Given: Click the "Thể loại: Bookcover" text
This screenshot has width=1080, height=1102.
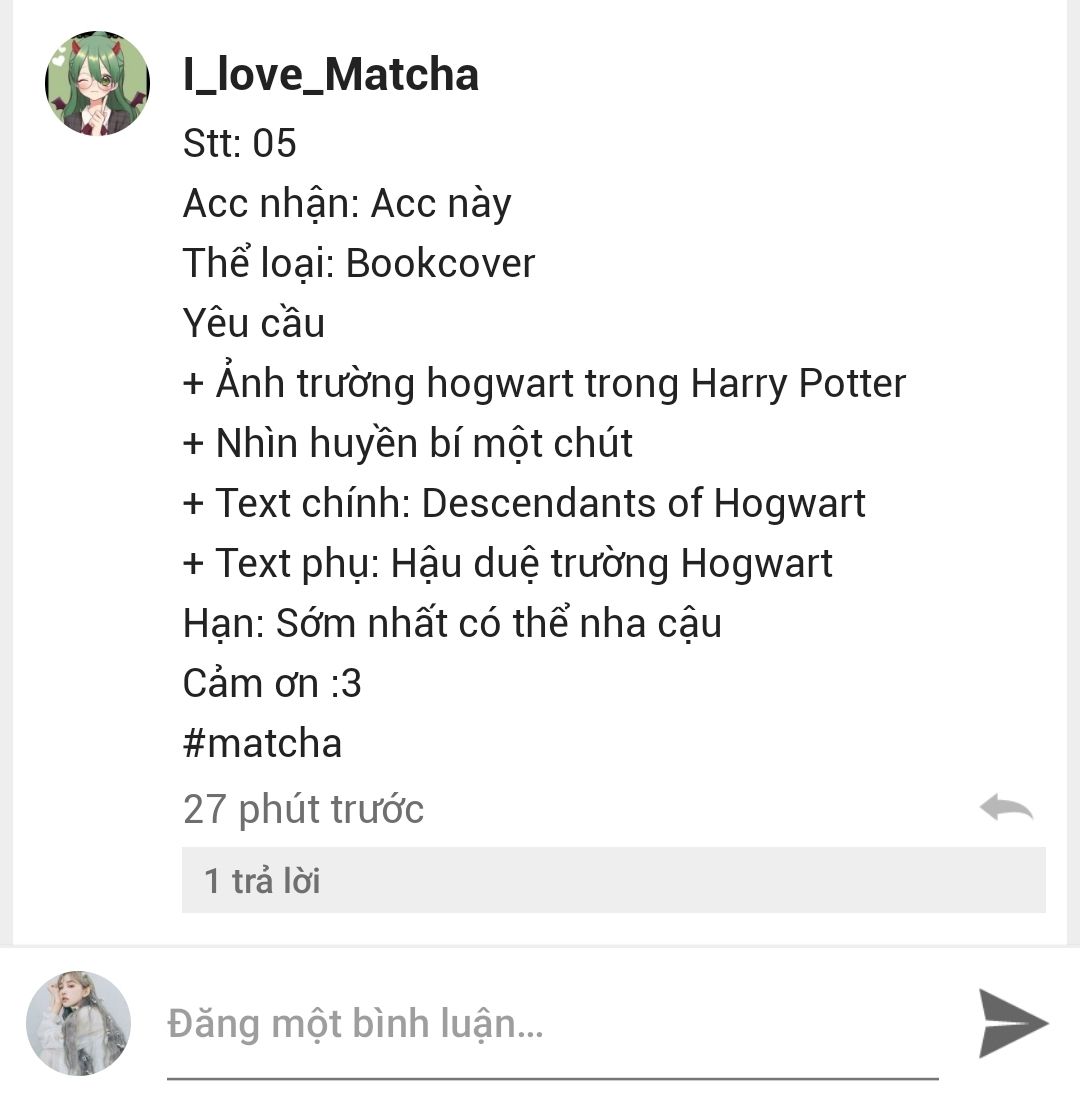Looking at the screenshot, I should tap(359, 264).
